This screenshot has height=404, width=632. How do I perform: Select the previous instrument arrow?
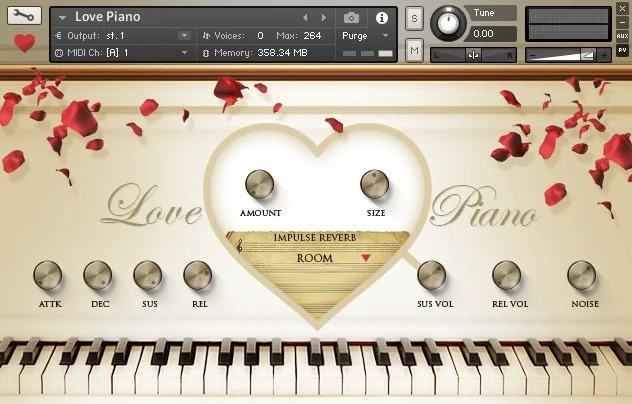(305, 17)
